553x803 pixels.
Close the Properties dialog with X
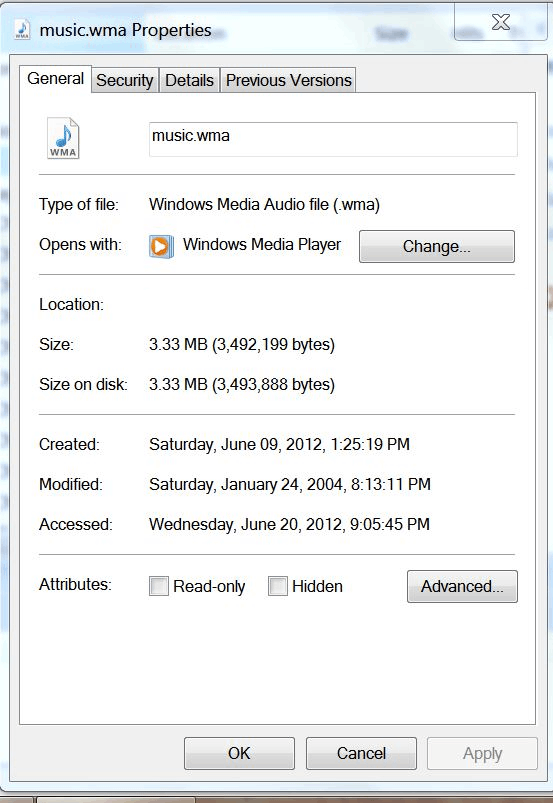point(500,22)
